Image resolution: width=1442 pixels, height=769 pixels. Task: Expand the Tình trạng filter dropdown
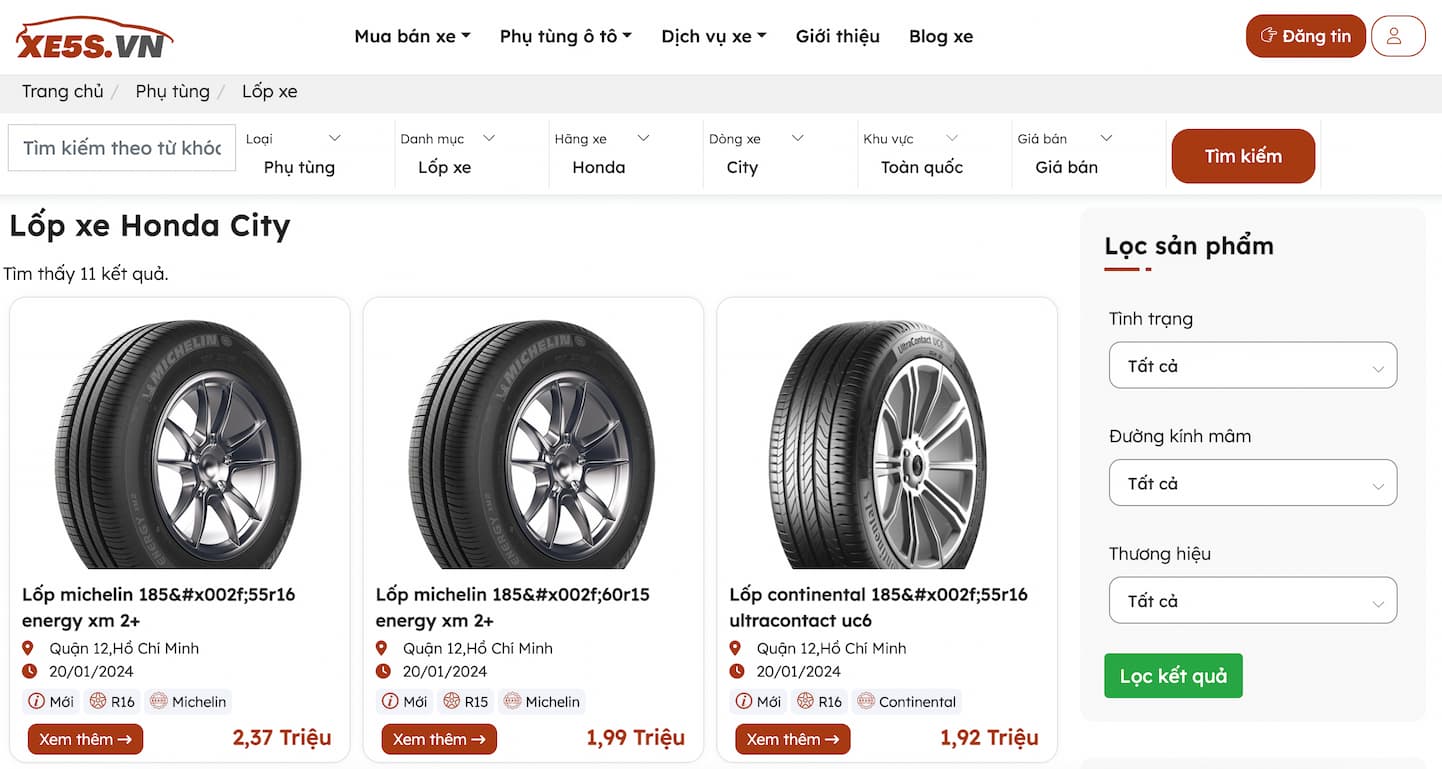click(x=1252, y=366)
